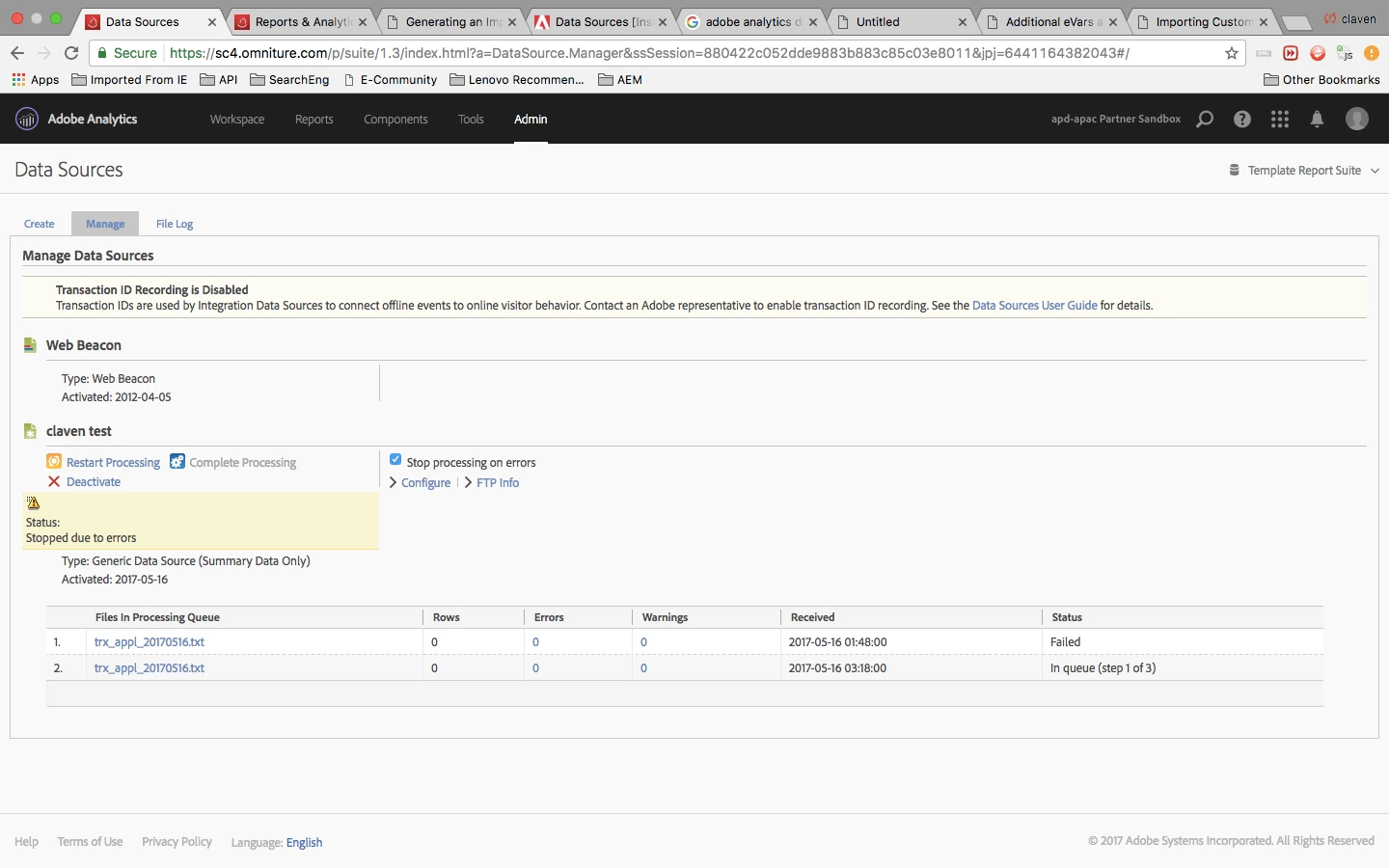Open the Imported From IE bookmarks folder
The height and width of the screenshot is (868, 1389).
[x=129, y=80]
